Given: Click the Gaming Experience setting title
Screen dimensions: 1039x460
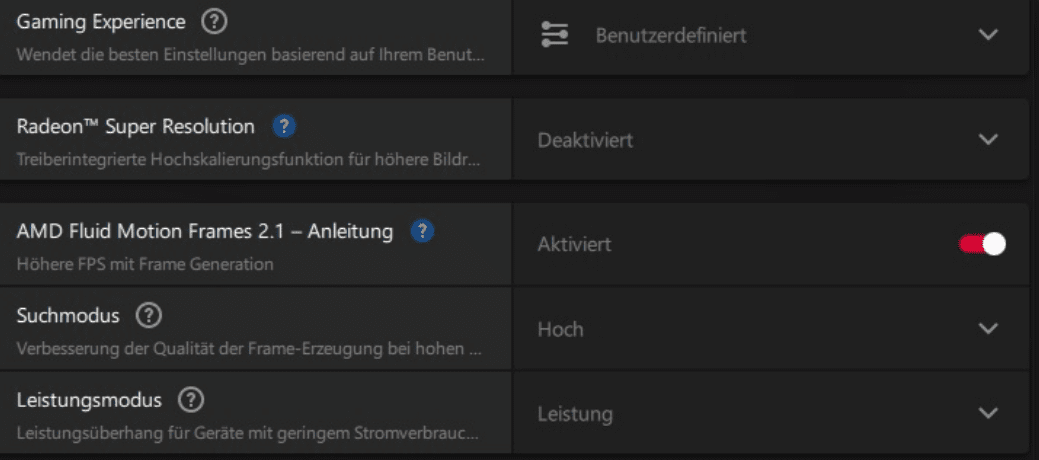Looking at the screenshot, I should (101, 21).
